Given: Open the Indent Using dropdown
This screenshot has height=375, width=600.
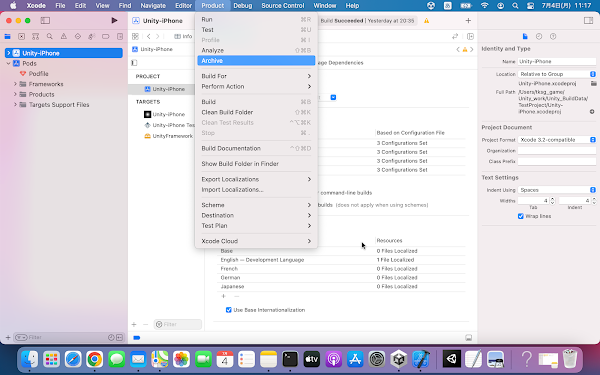Looking at the screenshot, I should [557, 190].
